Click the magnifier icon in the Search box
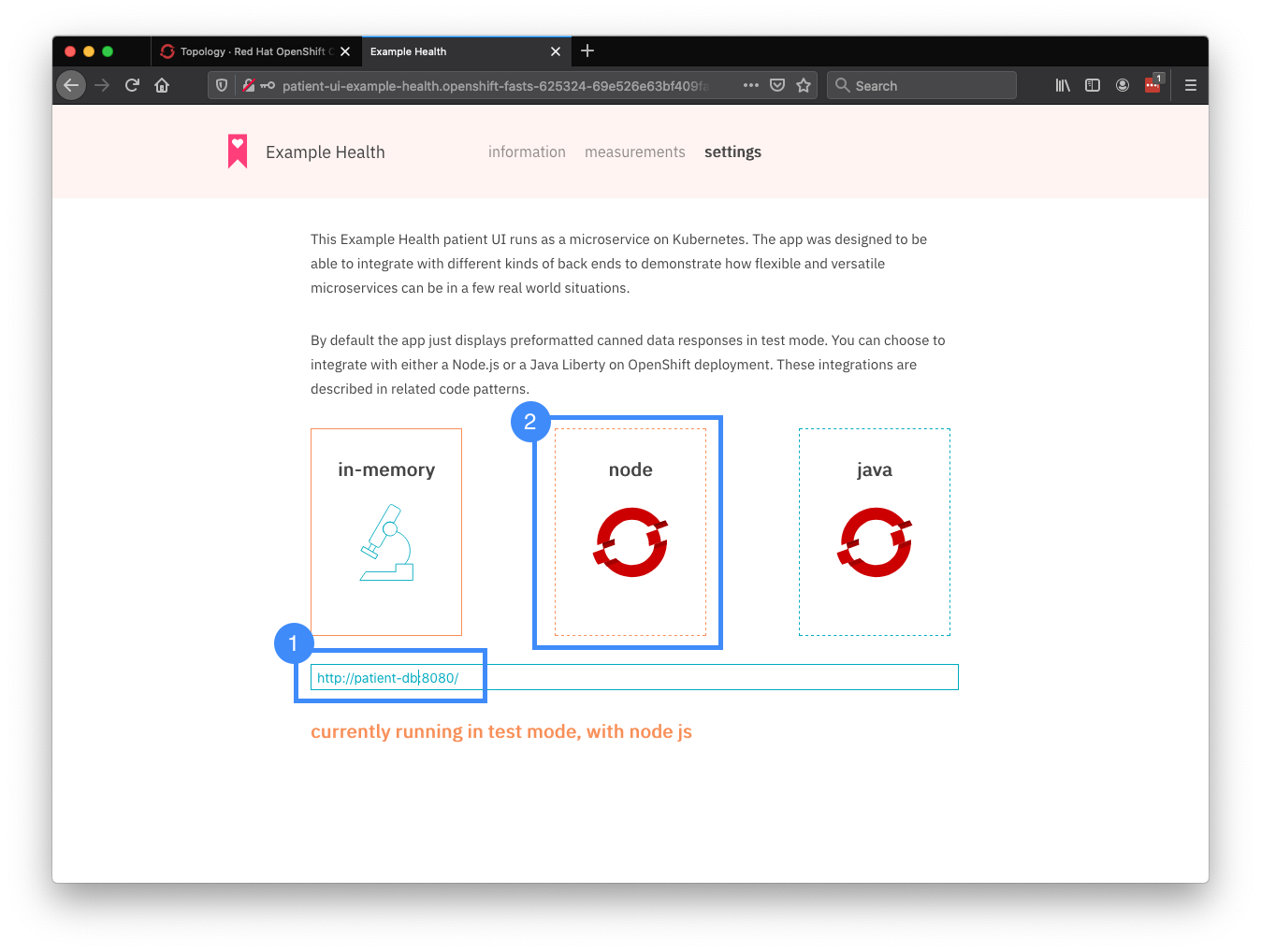This screenshot has width=1261, height=952. 843,85
